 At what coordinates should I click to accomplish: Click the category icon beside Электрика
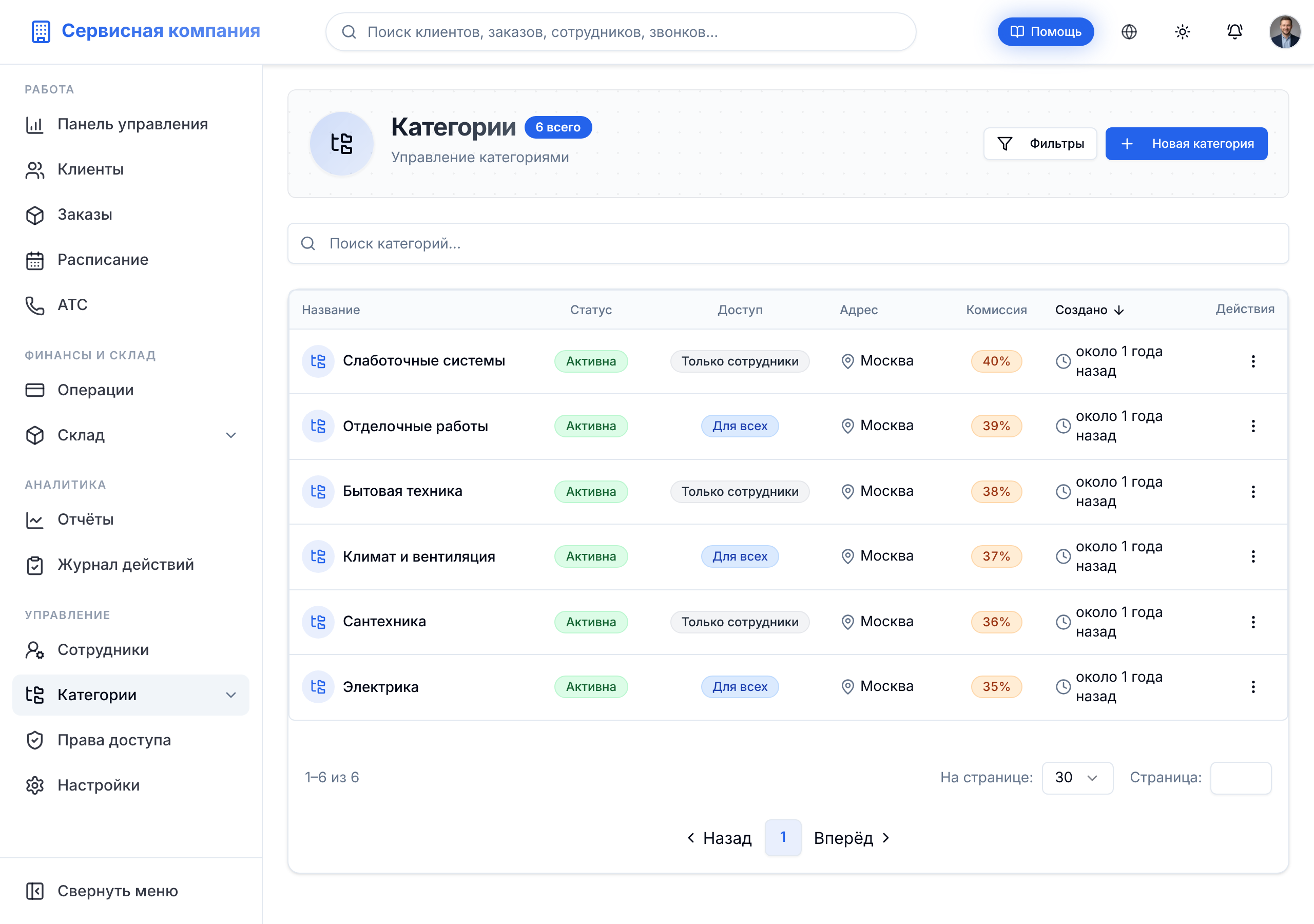318,686
